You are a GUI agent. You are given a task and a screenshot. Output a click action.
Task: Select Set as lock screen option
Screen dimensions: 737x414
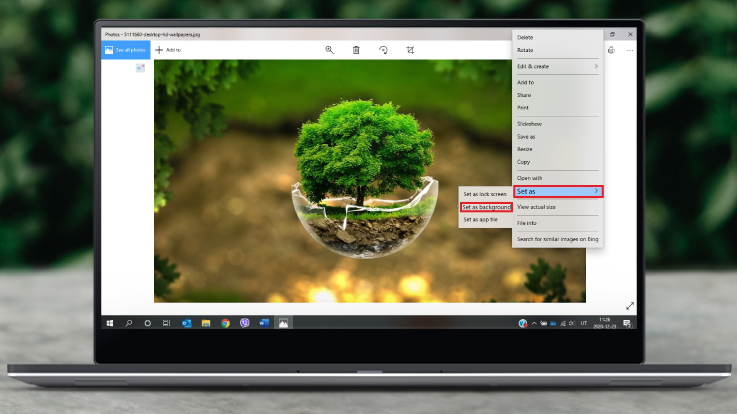click(x=484, y=194)
